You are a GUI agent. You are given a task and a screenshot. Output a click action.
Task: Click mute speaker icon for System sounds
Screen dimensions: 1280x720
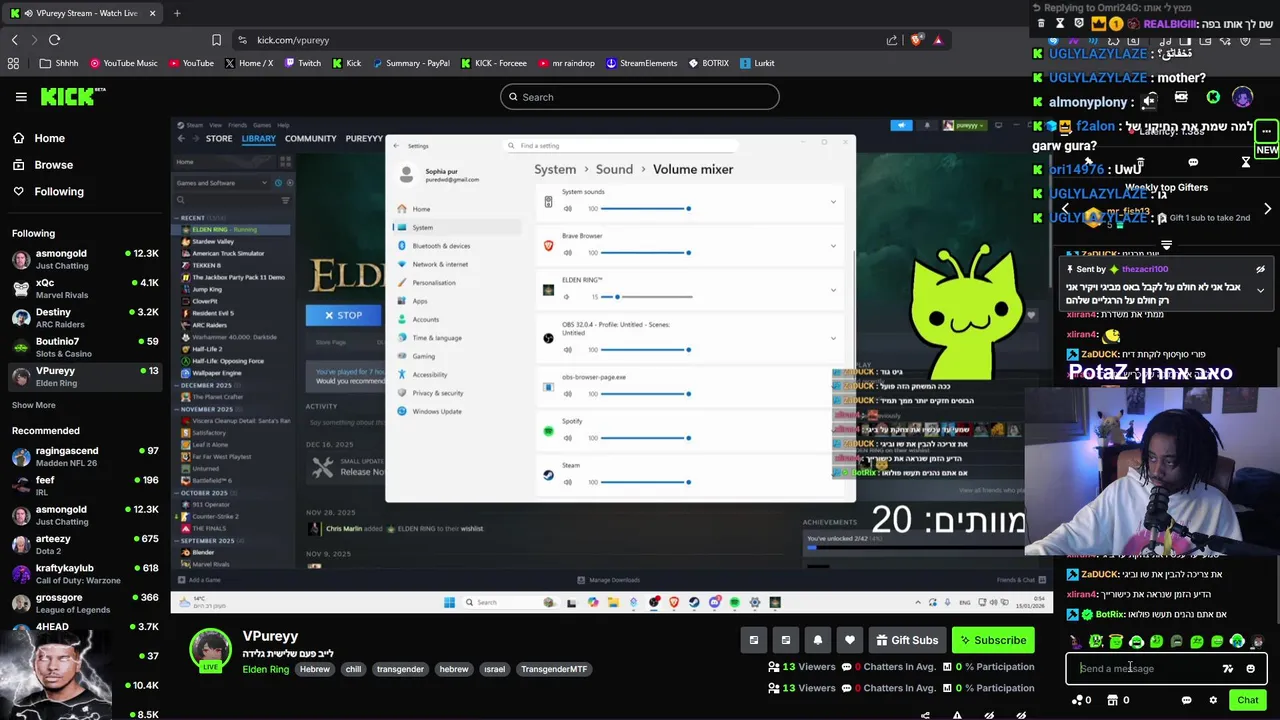coord(568,209)
